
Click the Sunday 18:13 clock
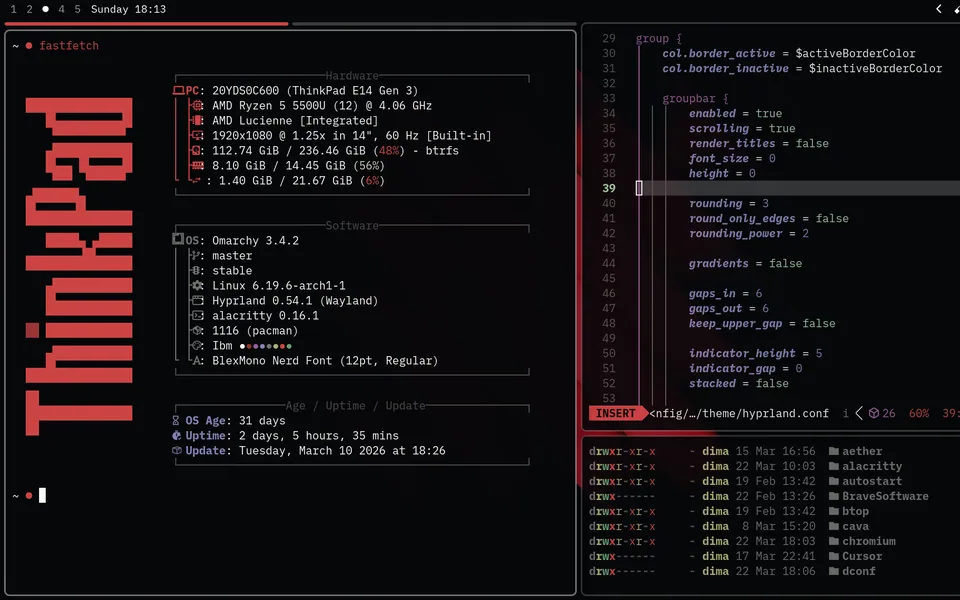tap(128, 9)
